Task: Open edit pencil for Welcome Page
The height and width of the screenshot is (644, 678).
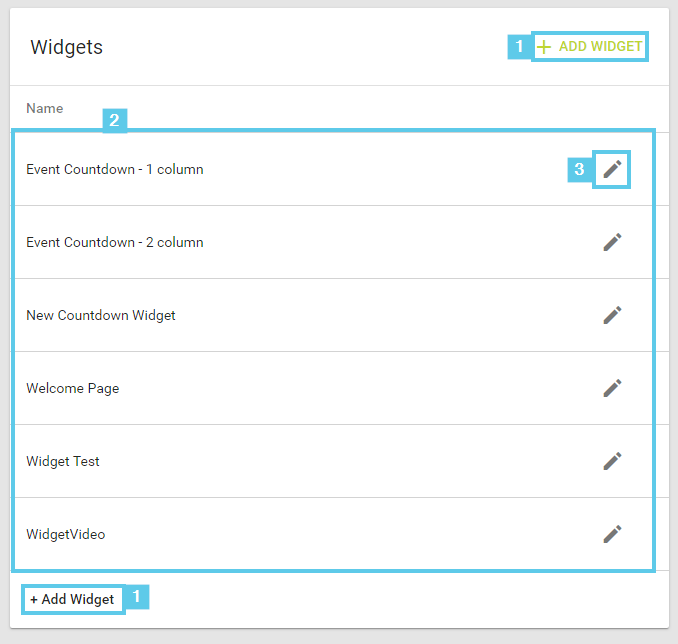Action: pyautogui.click(x=612, y=388)
